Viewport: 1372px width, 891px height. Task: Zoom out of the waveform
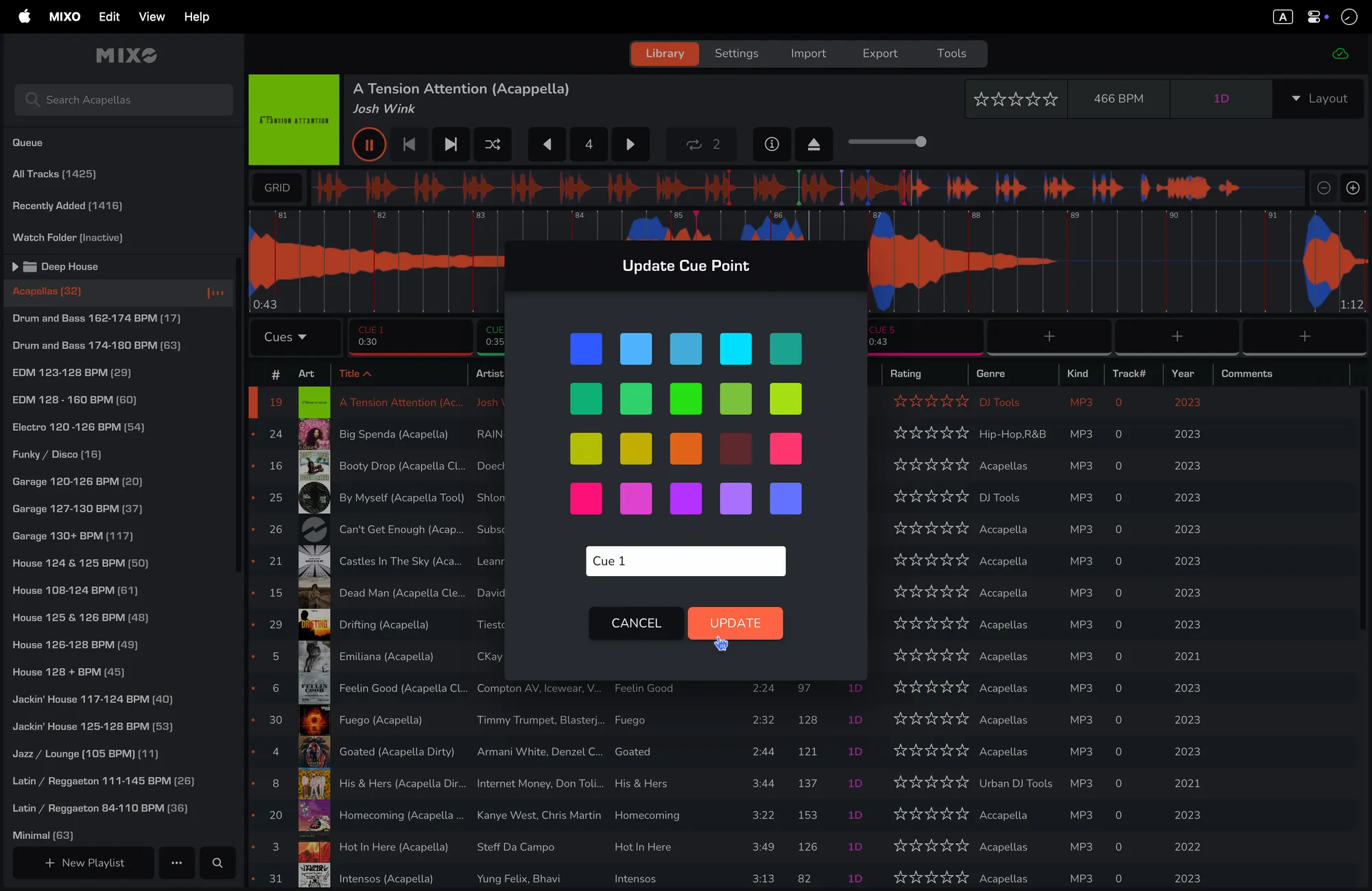(1324, 188)
